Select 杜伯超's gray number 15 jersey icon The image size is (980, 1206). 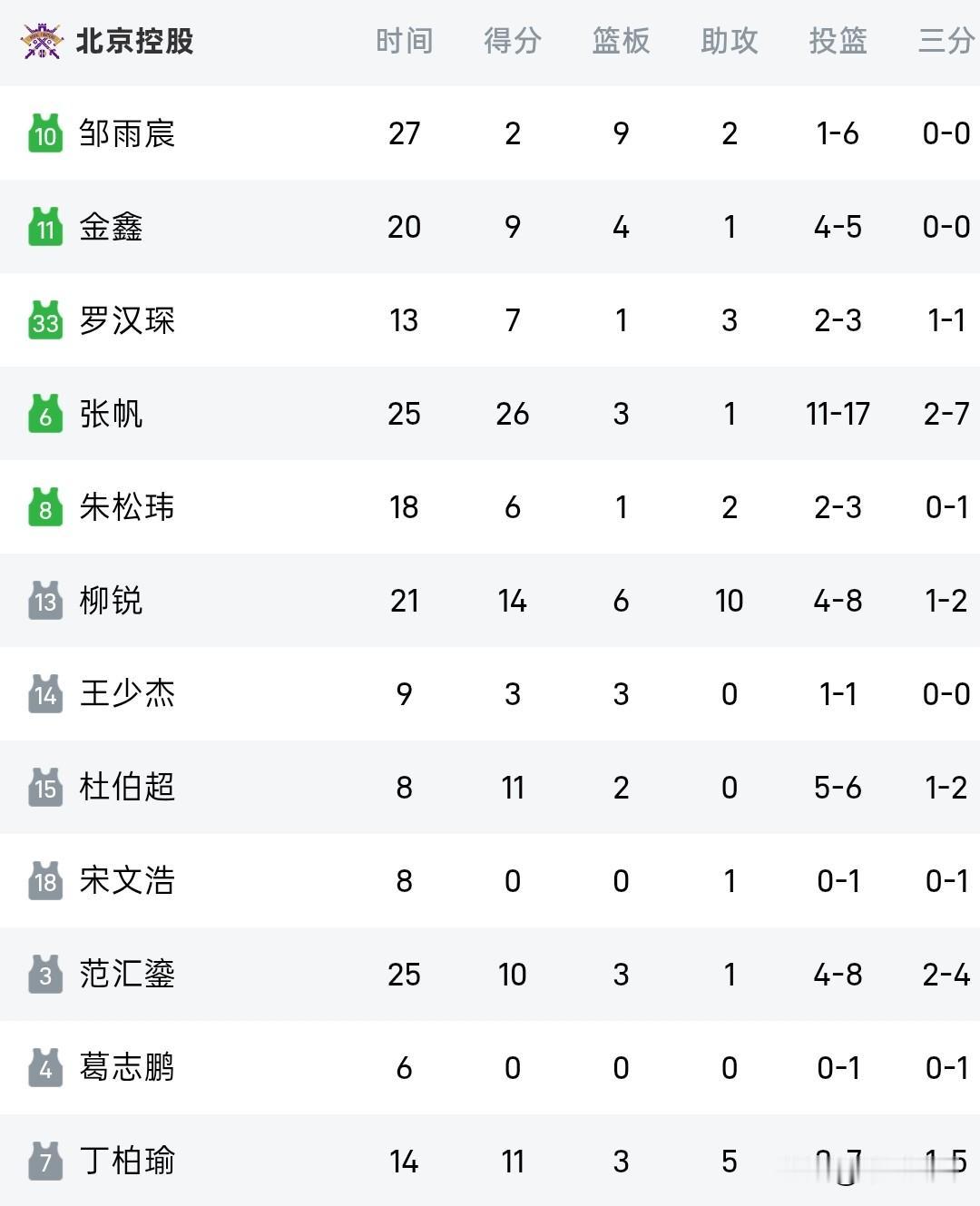(45, 788)
